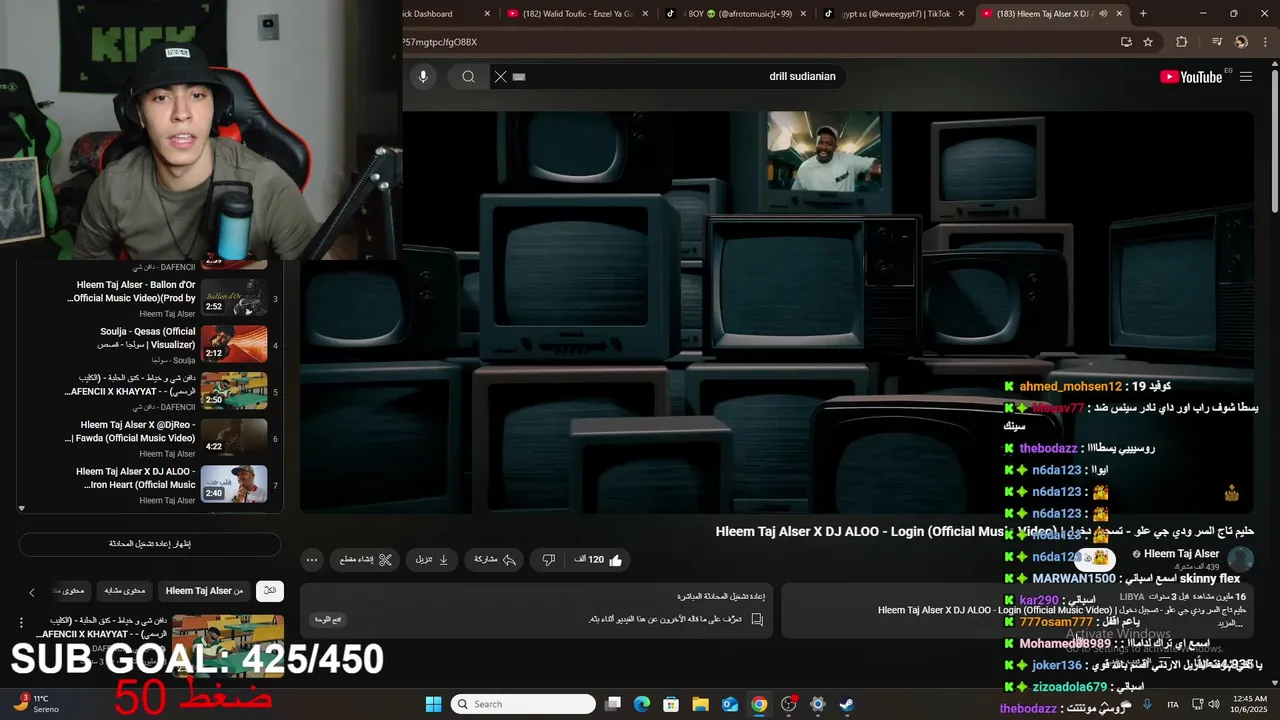Viewport: 1280px width, 720px height.
Task: Bookmark this page with the star icon
Action: coord(1148,42)
